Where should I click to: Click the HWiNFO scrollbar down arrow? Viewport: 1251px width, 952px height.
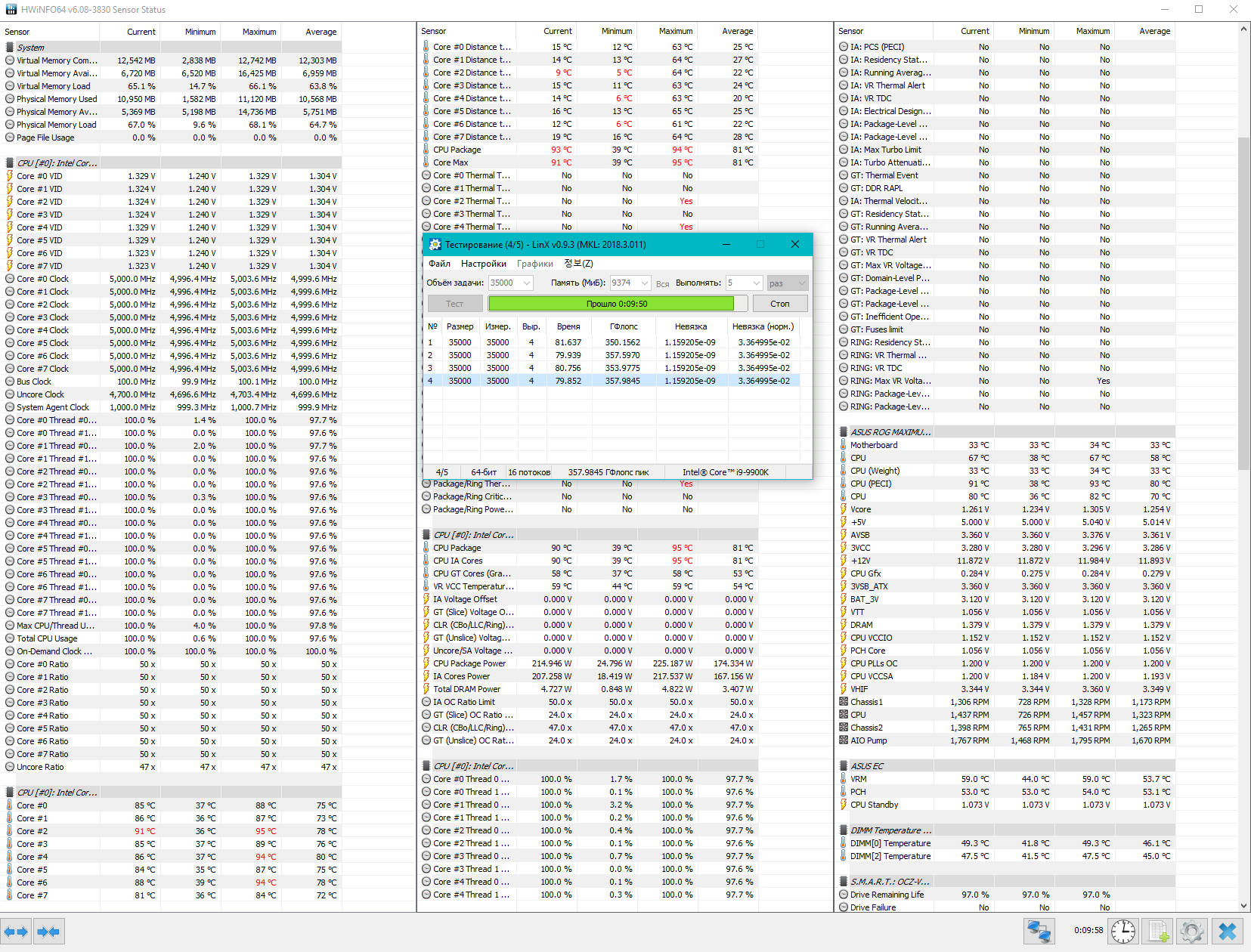tap(1243, 906)
